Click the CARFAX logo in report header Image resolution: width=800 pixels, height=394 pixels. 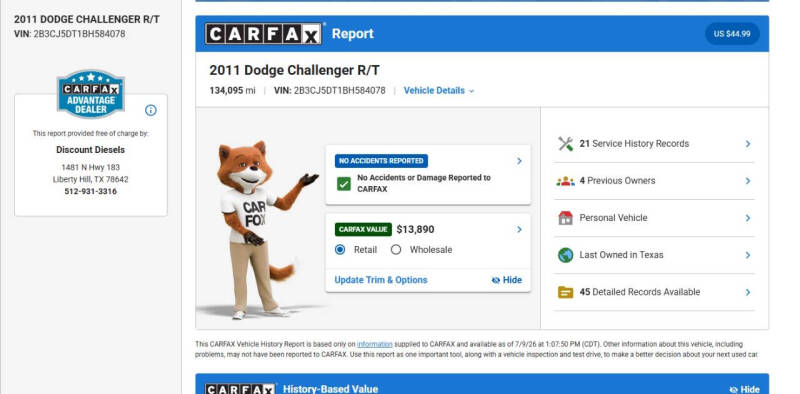tap(263, 34)
